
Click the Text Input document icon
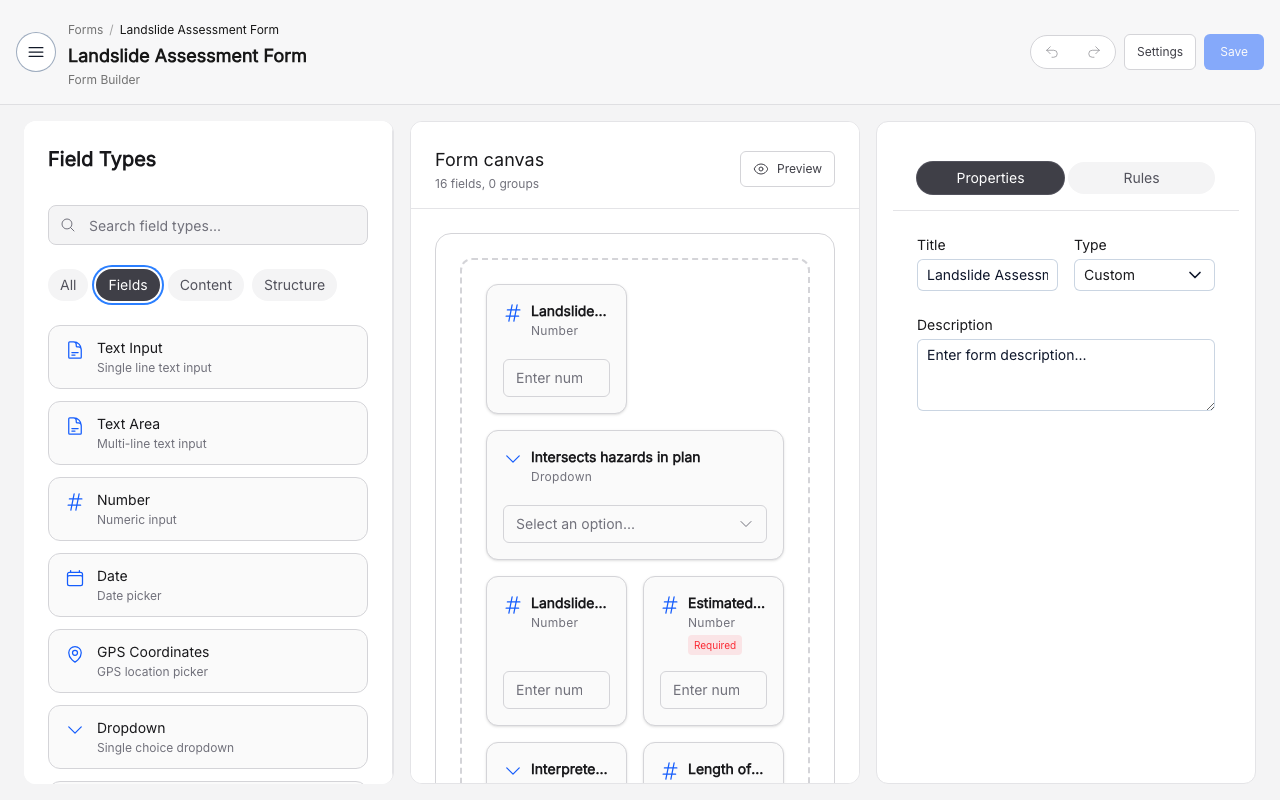coord(75,350)
